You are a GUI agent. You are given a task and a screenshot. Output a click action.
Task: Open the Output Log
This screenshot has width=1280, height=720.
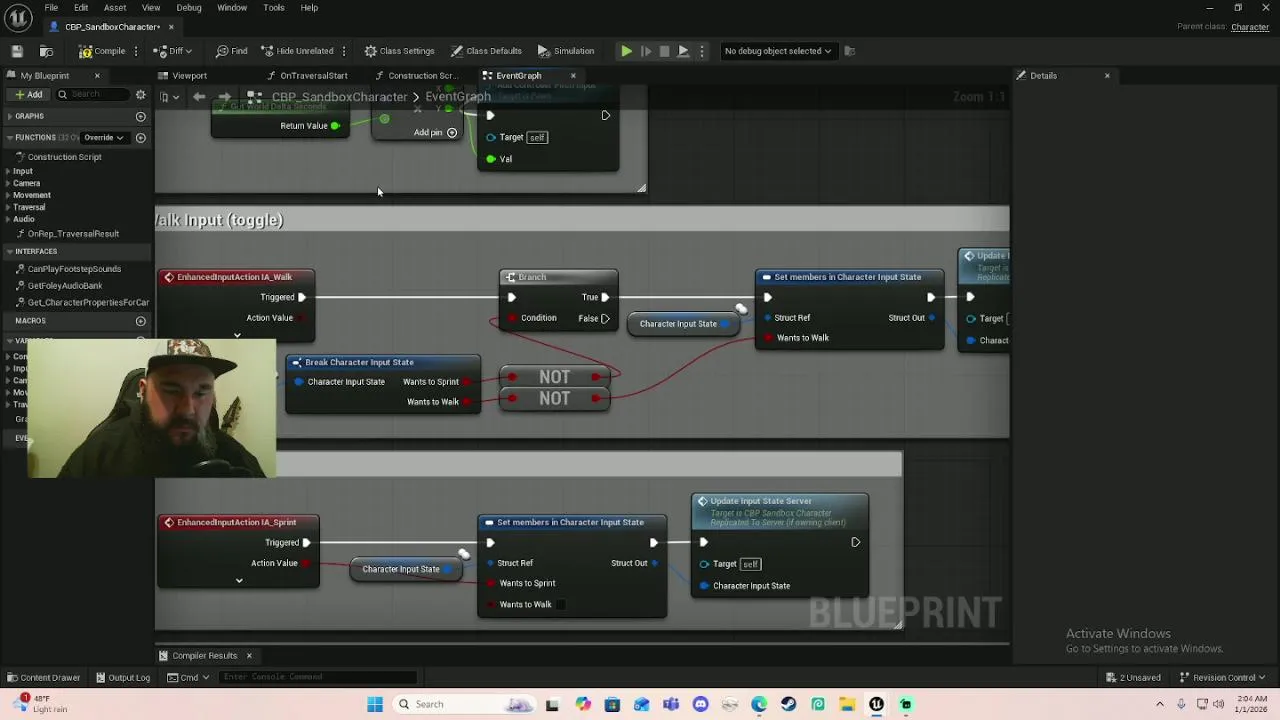pyautogui.click(x=123, y=678)
